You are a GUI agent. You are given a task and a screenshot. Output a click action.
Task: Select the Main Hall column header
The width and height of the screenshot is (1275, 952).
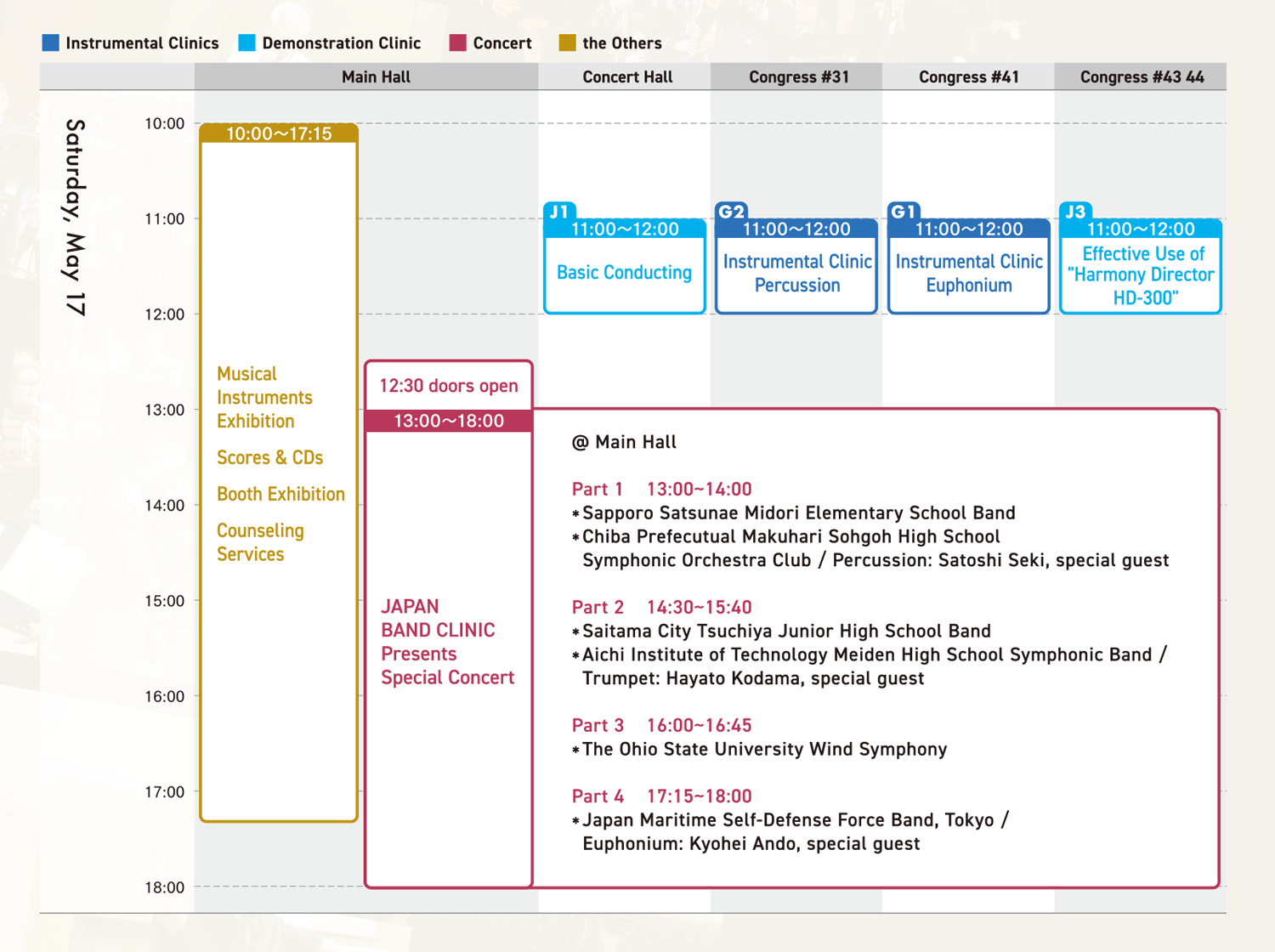tap(375, 77)
